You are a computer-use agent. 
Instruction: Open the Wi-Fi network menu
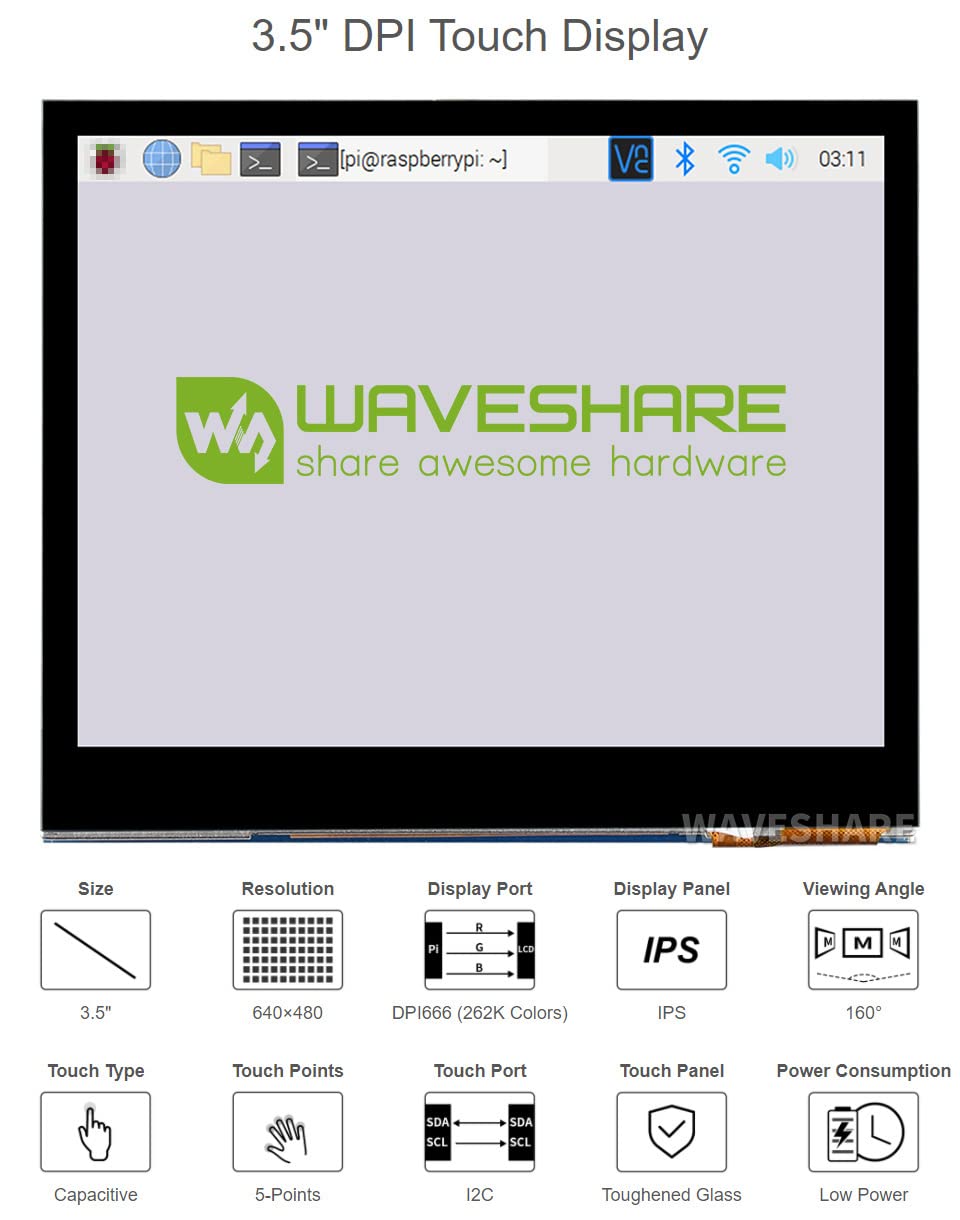click(x=733, y=159)
